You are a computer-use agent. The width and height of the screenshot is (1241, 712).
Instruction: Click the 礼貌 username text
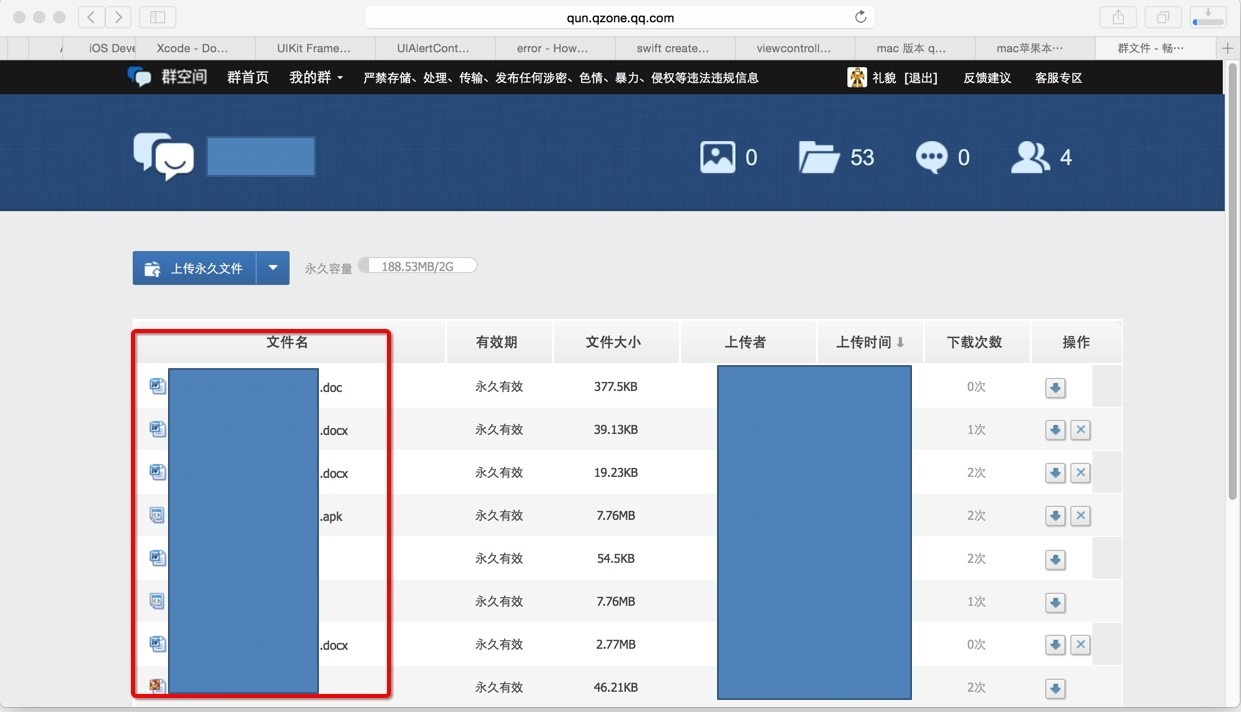884,78
